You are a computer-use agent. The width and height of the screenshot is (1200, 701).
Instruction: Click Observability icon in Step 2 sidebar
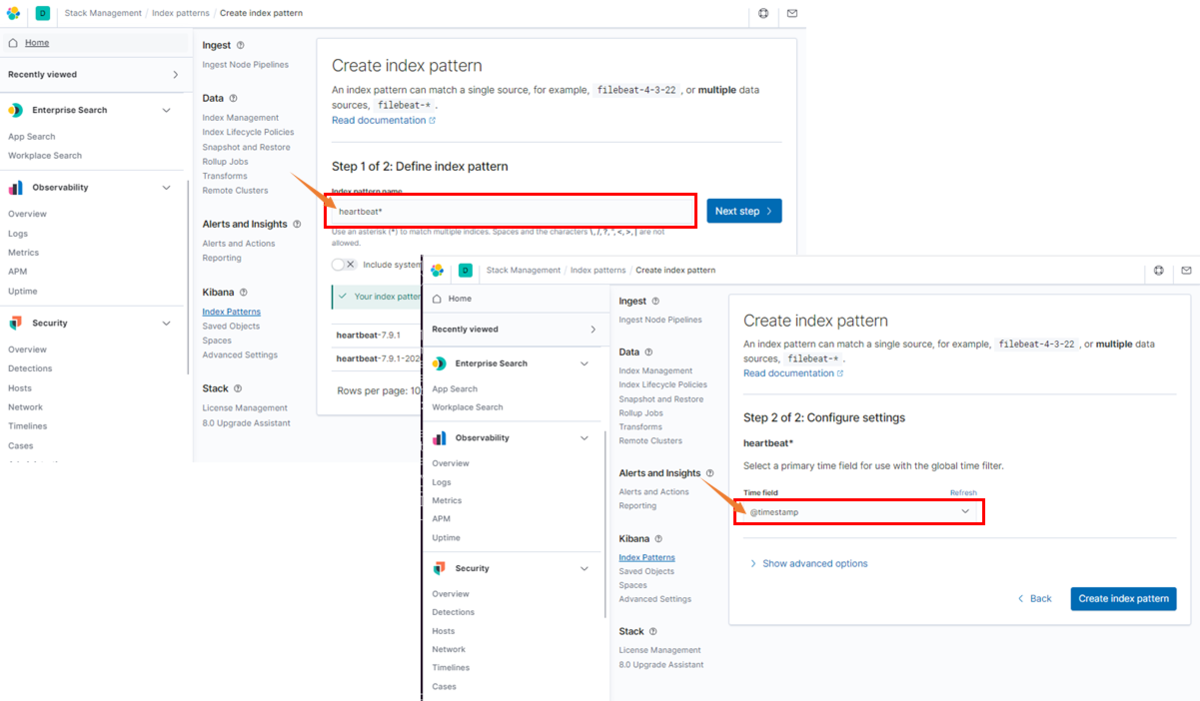click(x=439, y=438)
